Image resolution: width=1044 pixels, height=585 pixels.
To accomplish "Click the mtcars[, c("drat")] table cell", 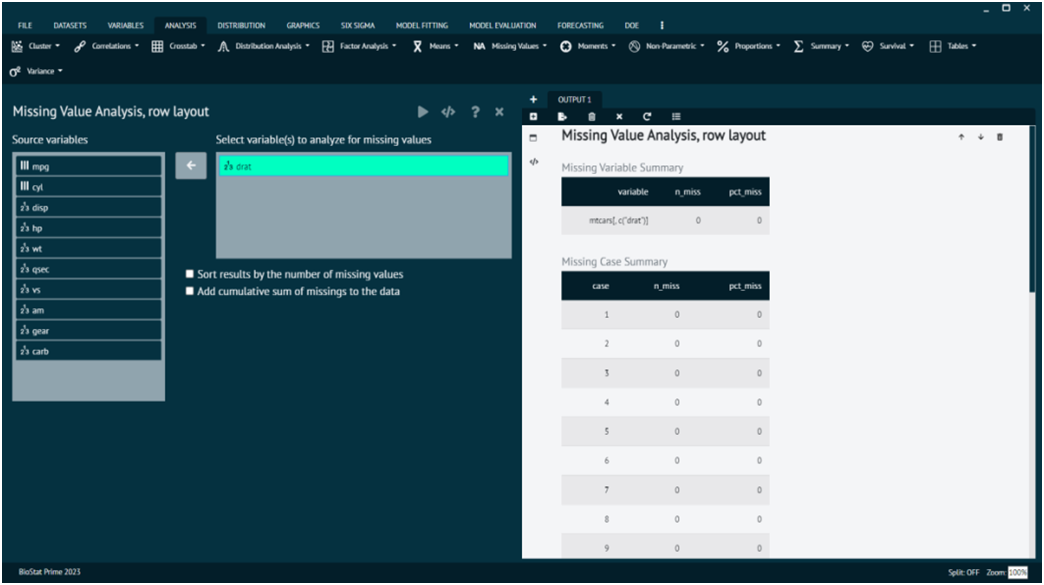I will 619,220.
